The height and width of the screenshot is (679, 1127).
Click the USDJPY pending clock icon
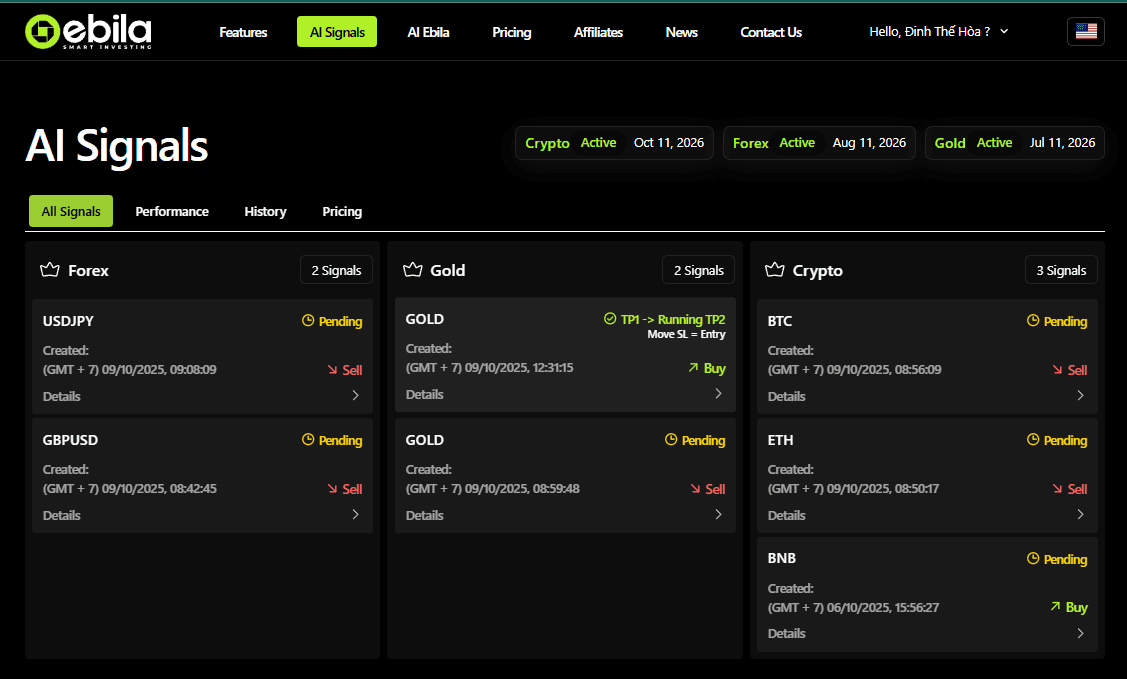[x=308, y=322]
